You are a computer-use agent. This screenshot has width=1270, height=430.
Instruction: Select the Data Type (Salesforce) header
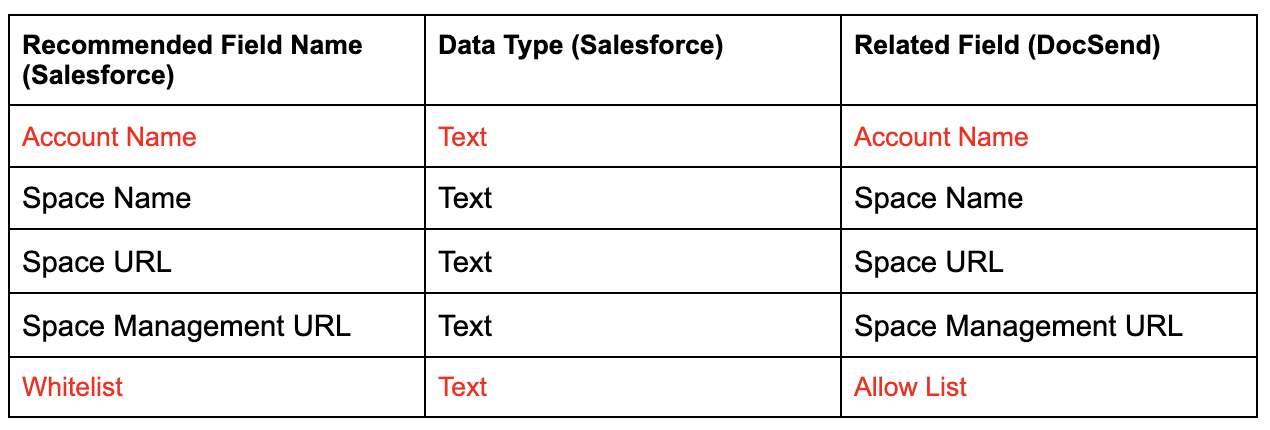click(x=633, y=60)
